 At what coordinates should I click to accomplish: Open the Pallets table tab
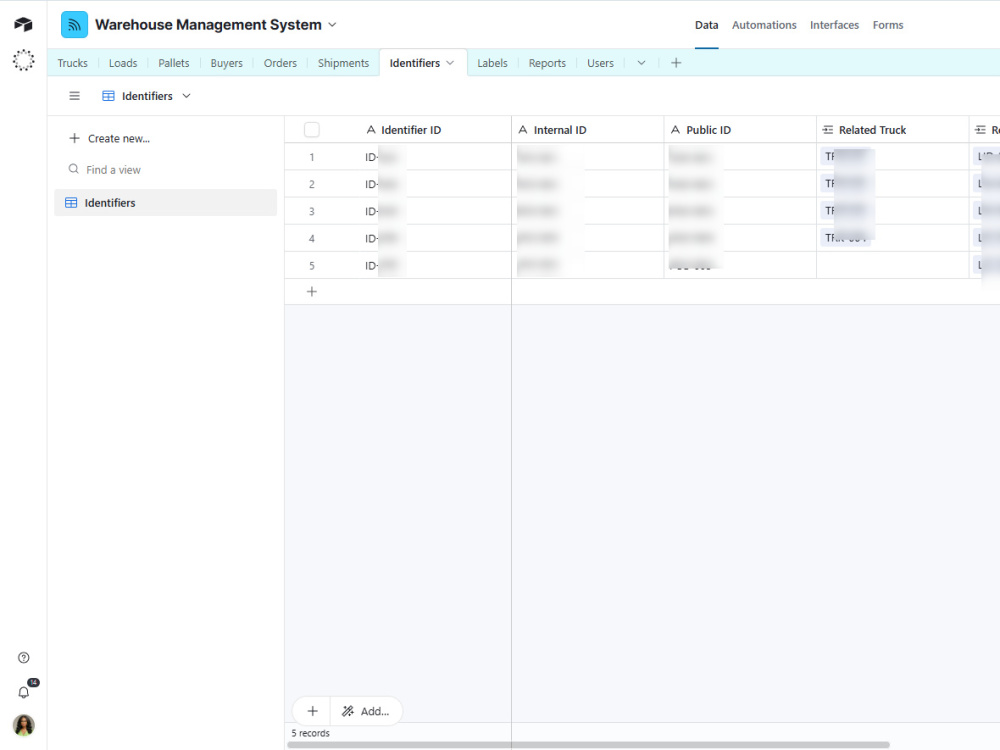point(173,62)
